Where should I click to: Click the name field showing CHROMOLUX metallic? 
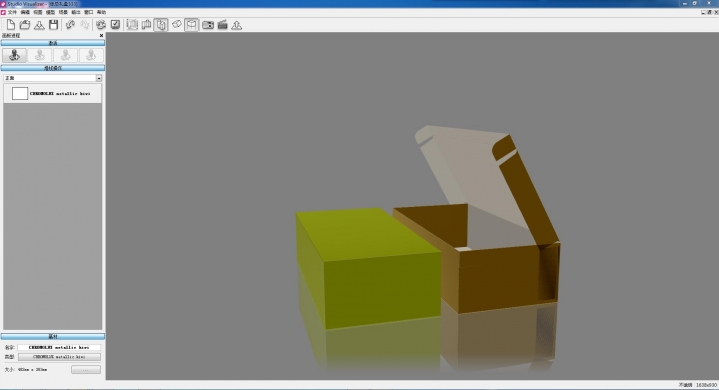point(59,347)
